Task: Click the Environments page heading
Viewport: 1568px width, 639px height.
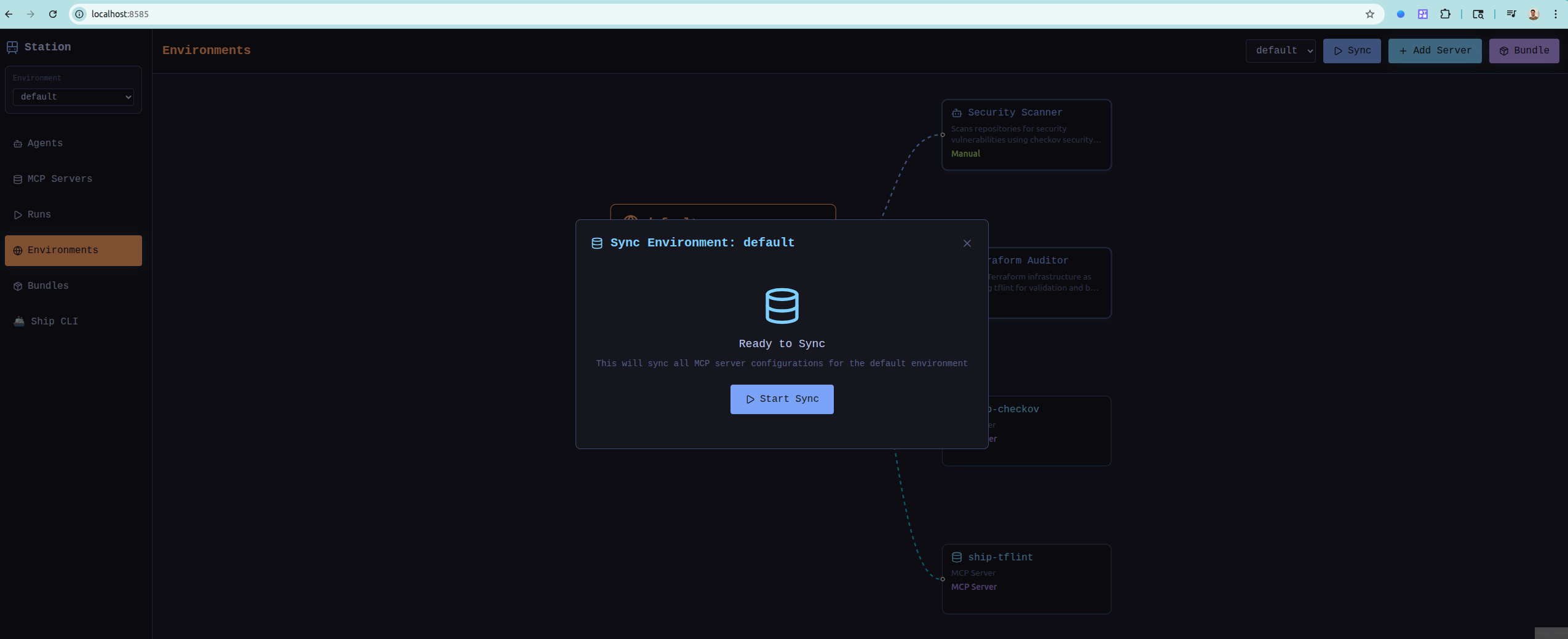Action: pyautogui.click(x=206, y=50)
